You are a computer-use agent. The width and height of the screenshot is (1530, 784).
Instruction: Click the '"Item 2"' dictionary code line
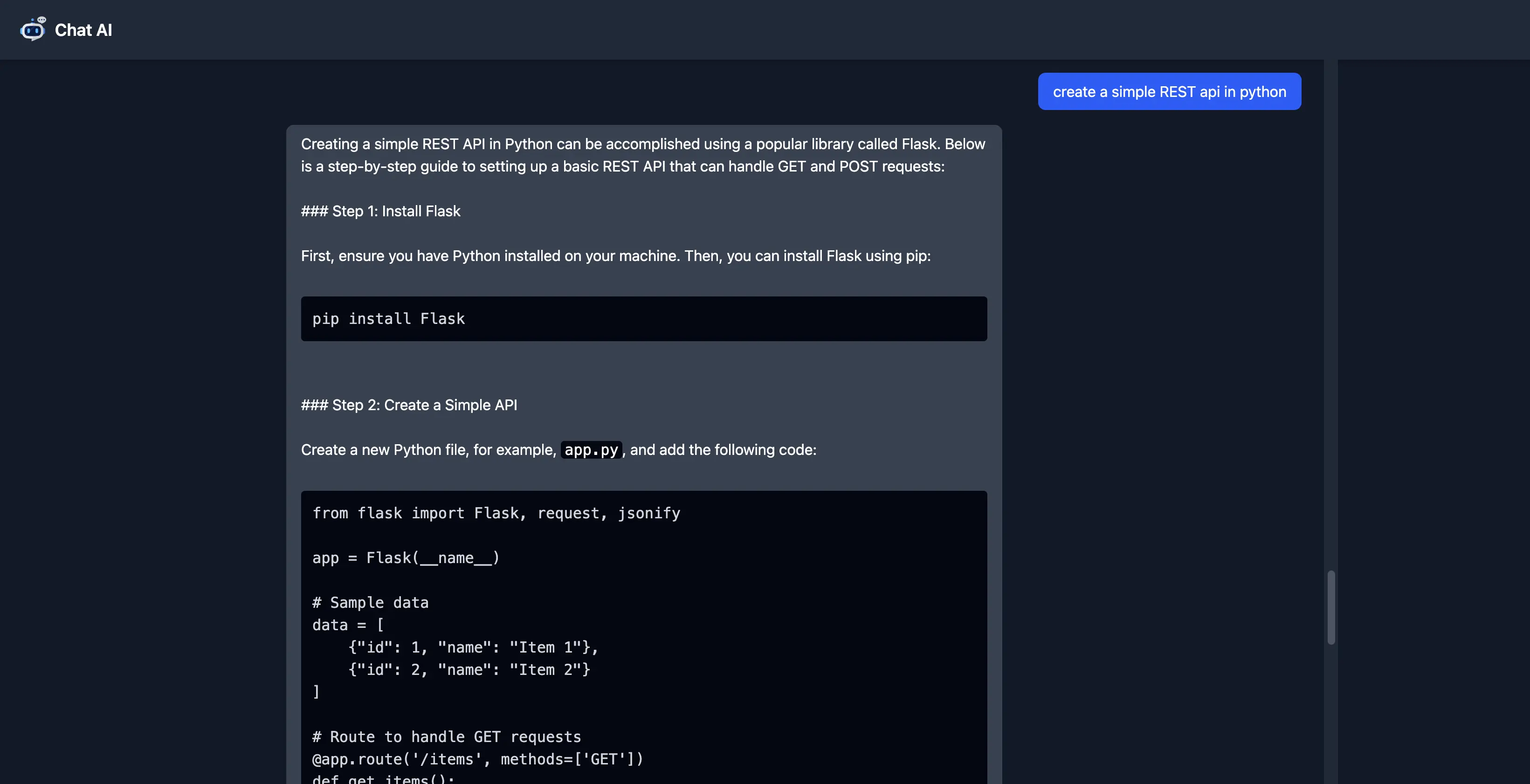(469, 669)
